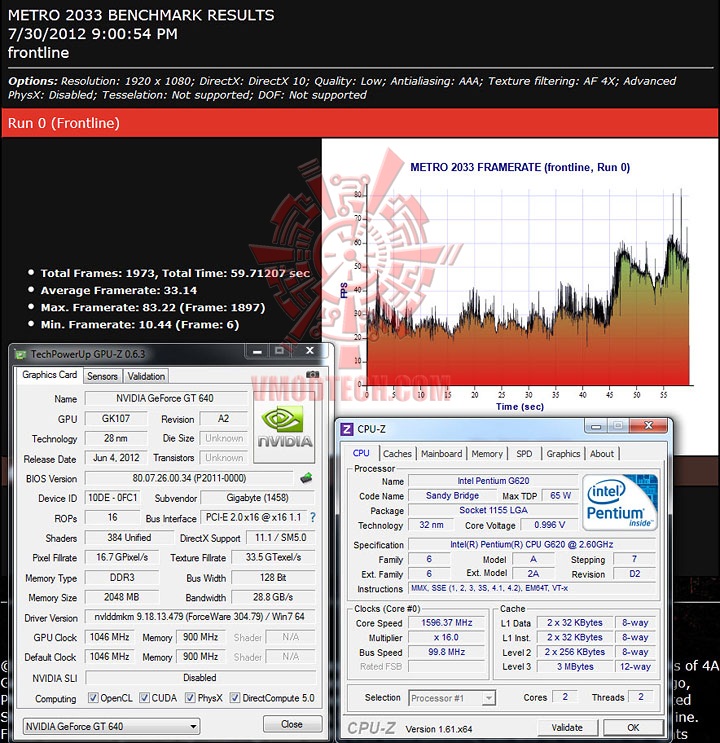The image size is (720, 743).
Task: Click the Average Framerate: 33.14 line
Action: pos(118,290)
